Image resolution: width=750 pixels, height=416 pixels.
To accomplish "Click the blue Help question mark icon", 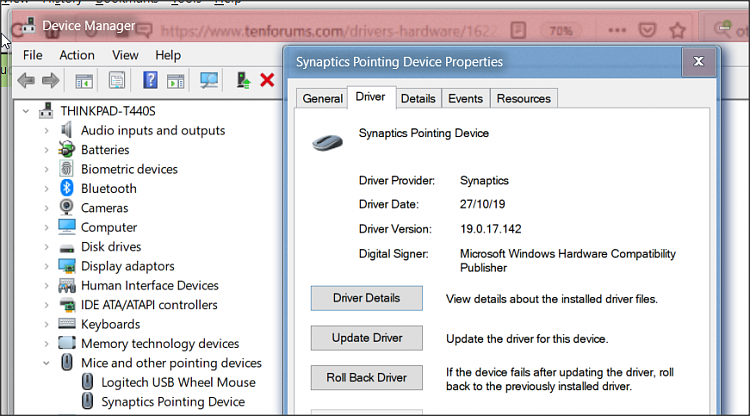I will 150,80.
